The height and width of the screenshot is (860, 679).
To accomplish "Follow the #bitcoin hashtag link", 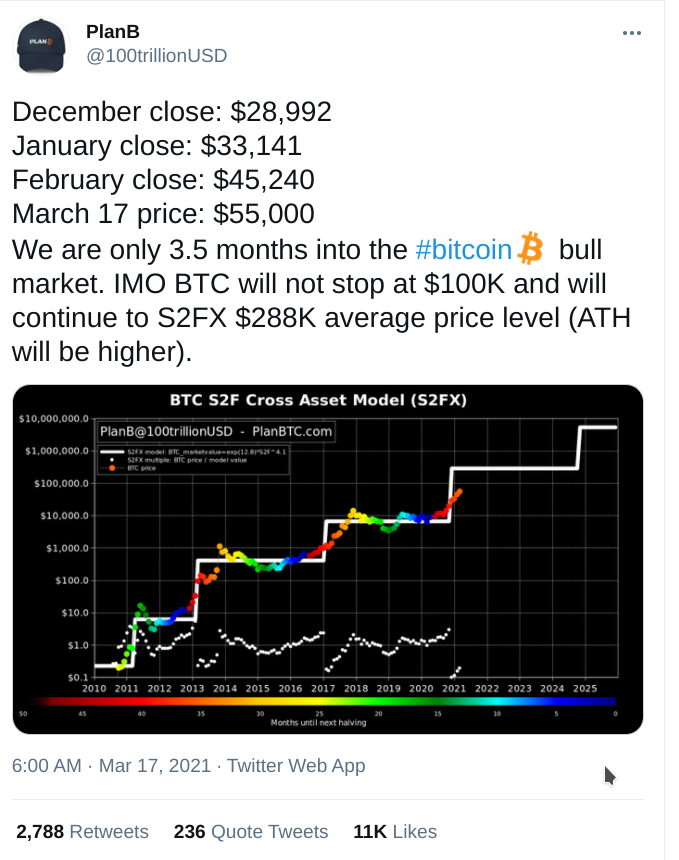I will (x=463, y=247).
